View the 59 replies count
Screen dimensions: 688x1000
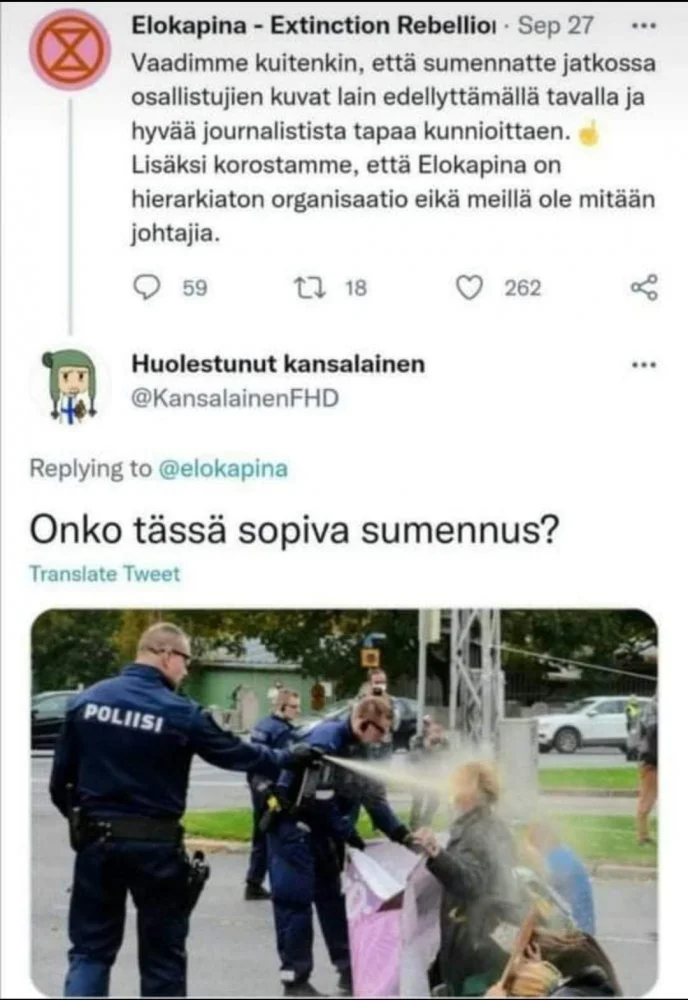195,288
